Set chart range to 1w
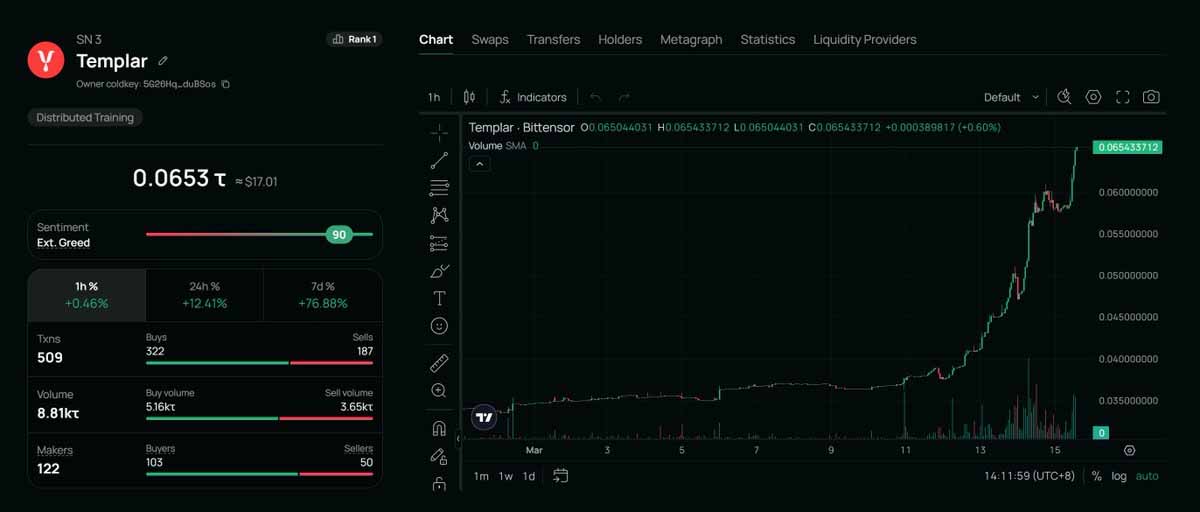The height and width of the screenshot is (512, 1200). tap(506, 476)
